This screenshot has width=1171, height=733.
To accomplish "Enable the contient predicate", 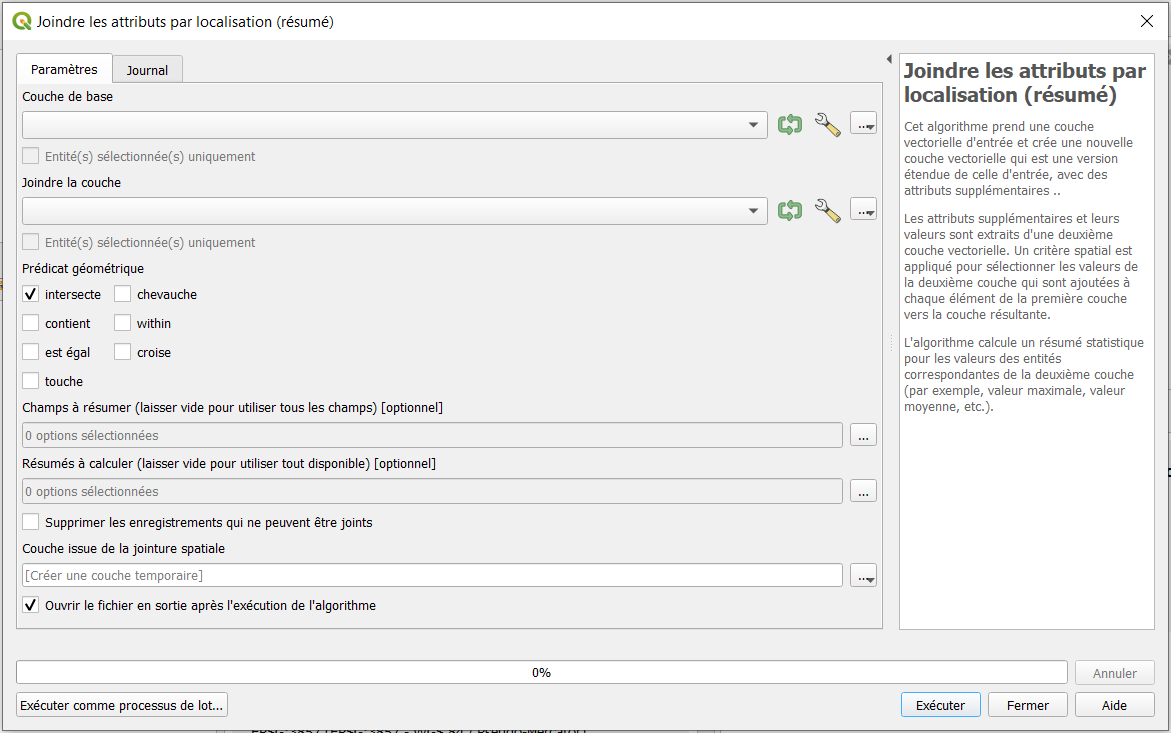I will tap(31, 323).
